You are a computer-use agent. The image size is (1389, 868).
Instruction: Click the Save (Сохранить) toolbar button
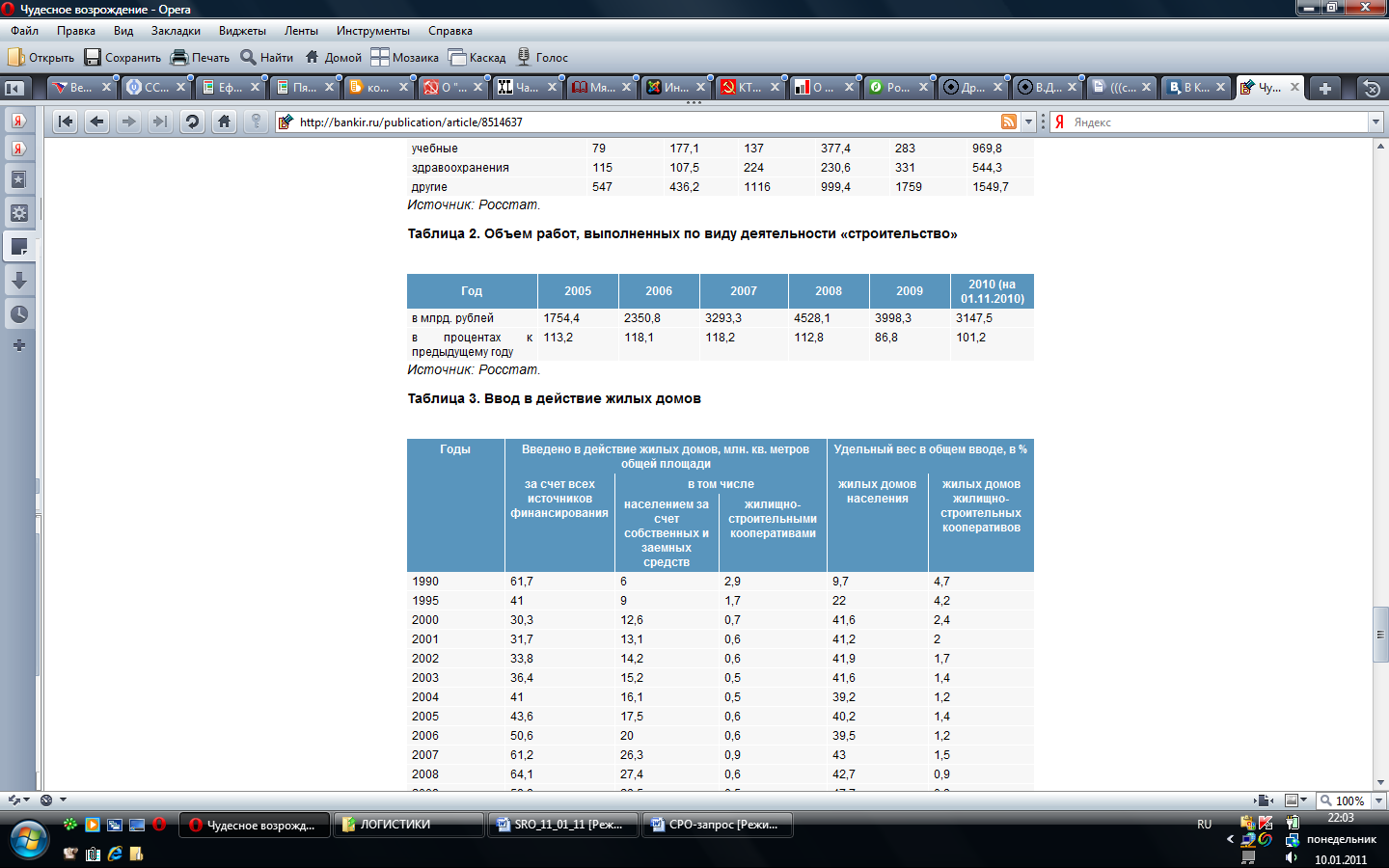click(123, 57)
